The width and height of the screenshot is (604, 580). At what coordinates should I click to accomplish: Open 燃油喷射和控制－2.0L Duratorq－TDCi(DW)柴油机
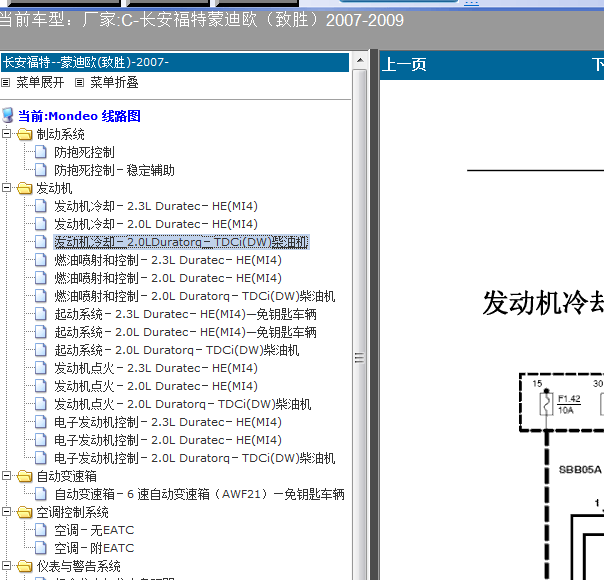(x=195, y=296)
